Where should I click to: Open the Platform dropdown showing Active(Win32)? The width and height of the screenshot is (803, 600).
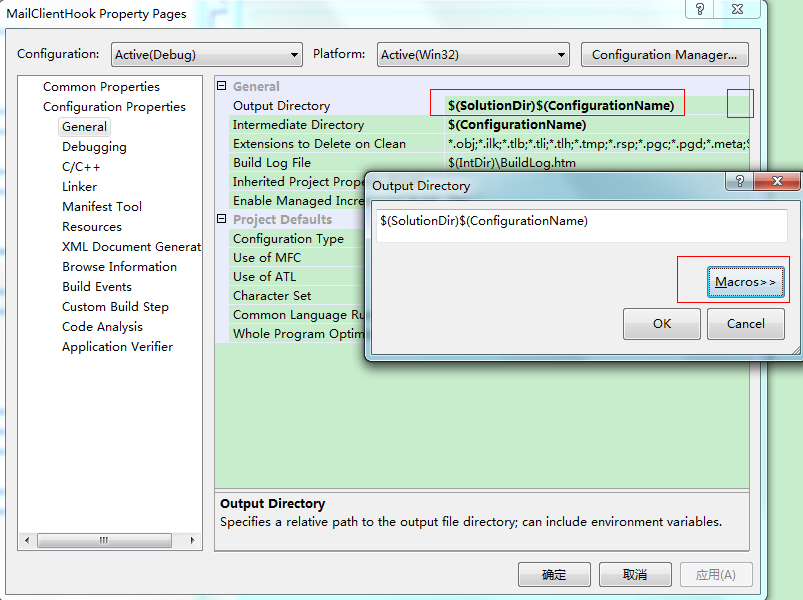(473, 55)
